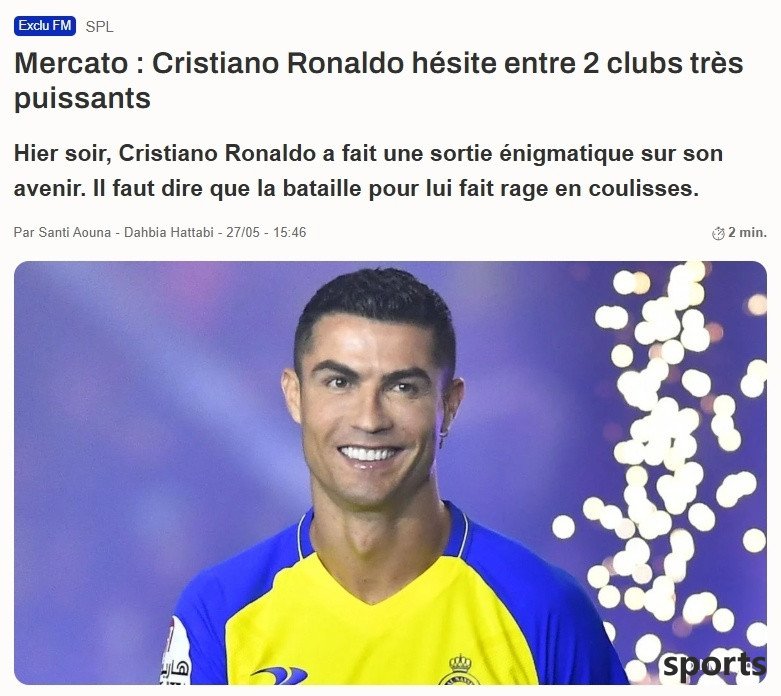Click the sports watermark on photo
The image size is (781, 696).
tap(714, 665)
